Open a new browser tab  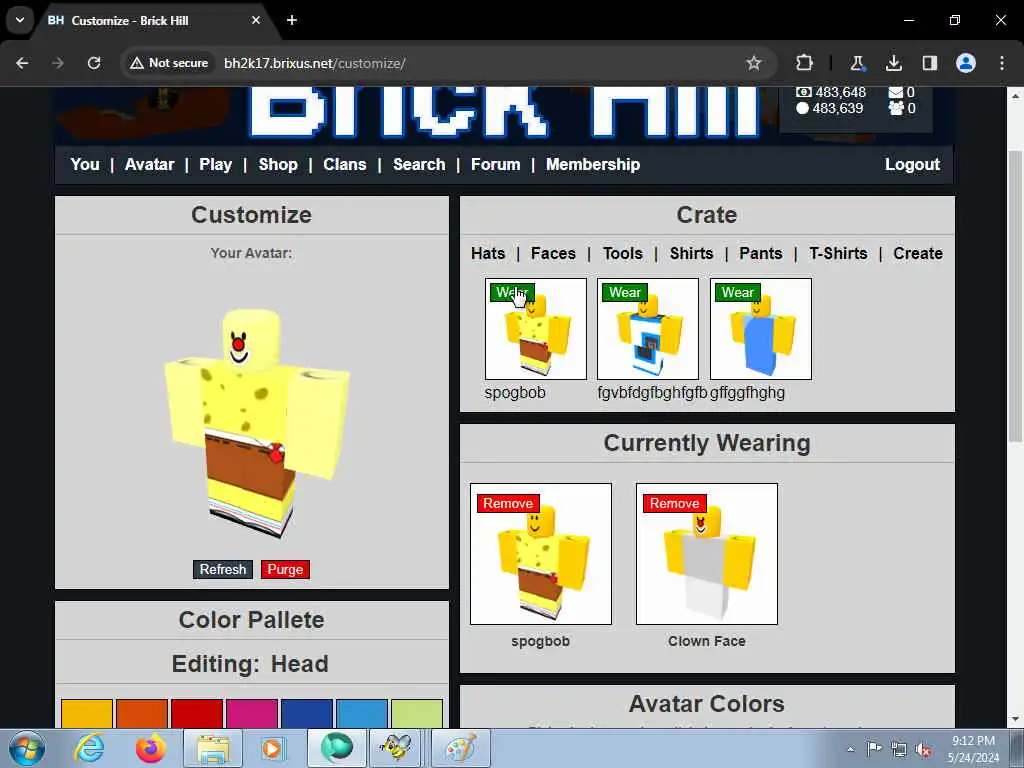tap(292, 20)
